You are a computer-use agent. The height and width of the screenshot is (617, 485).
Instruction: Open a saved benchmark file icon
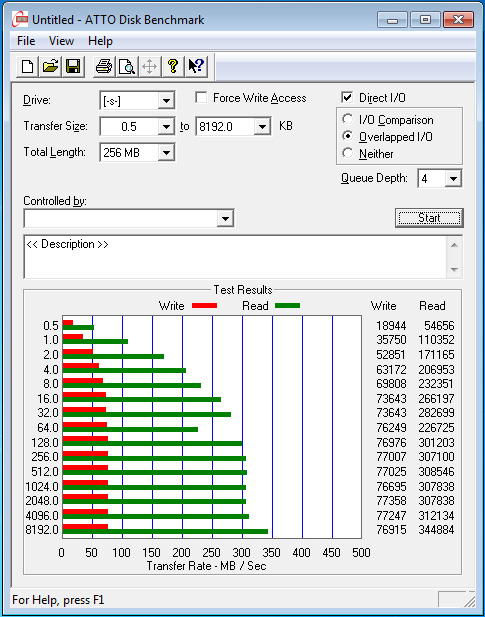point(50,66)
